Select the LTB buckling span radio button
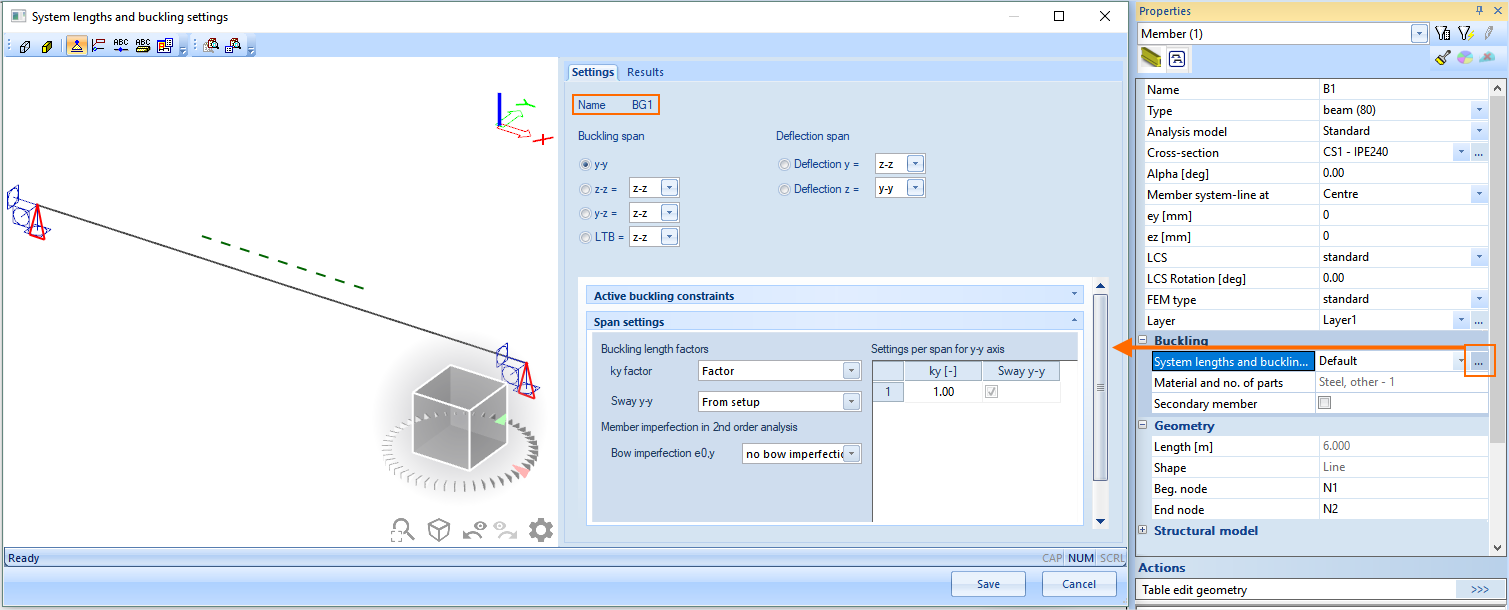This screenshot has height=610, width=1509. pos(585,237)
